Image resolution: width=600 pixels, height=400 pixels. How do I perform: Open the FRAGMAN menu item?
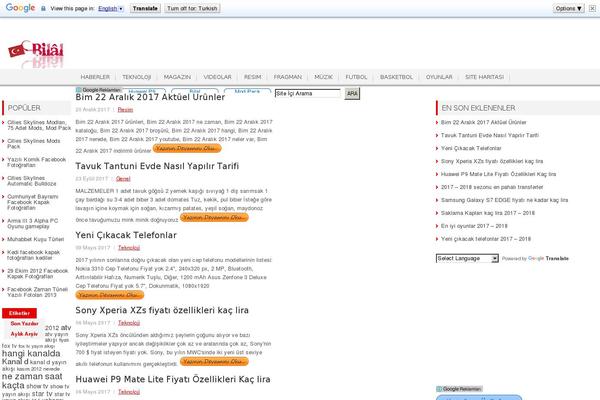pos(288,77)
